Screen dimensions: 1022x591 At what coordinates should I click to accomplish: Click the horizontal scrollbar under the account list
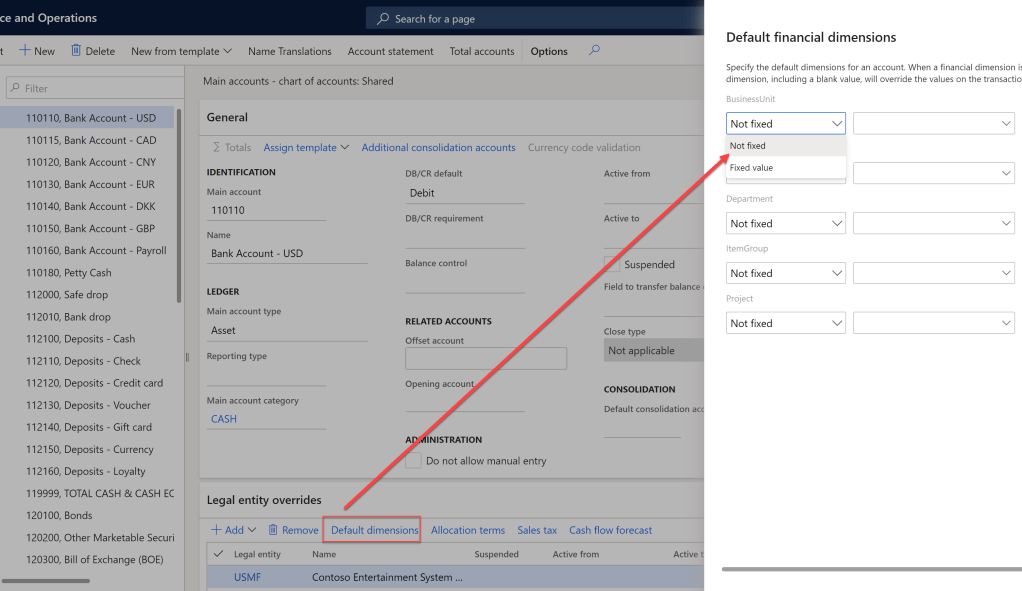coord(47,580)
